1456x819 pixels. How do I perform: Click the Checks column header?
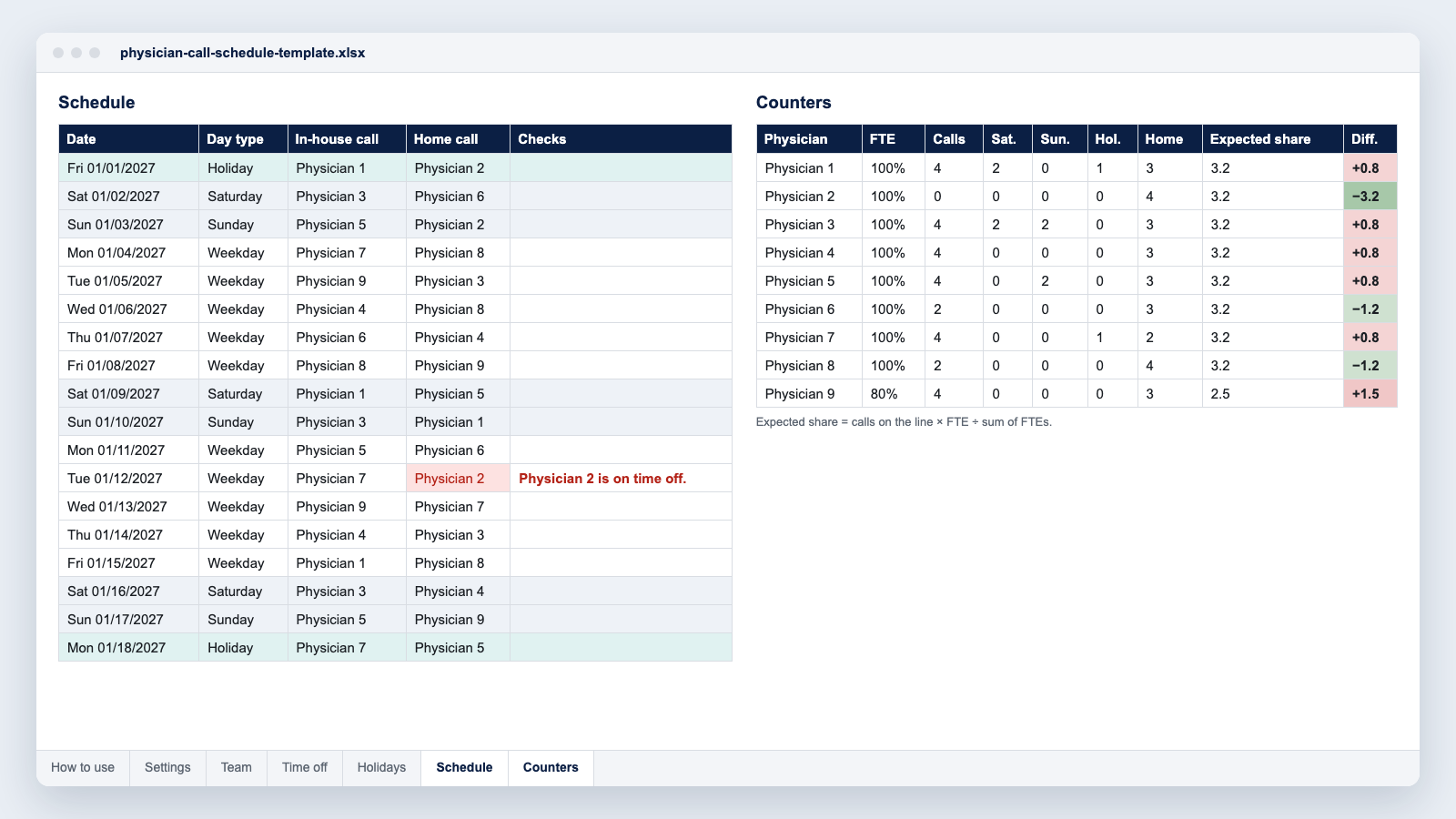click(621, 139)
